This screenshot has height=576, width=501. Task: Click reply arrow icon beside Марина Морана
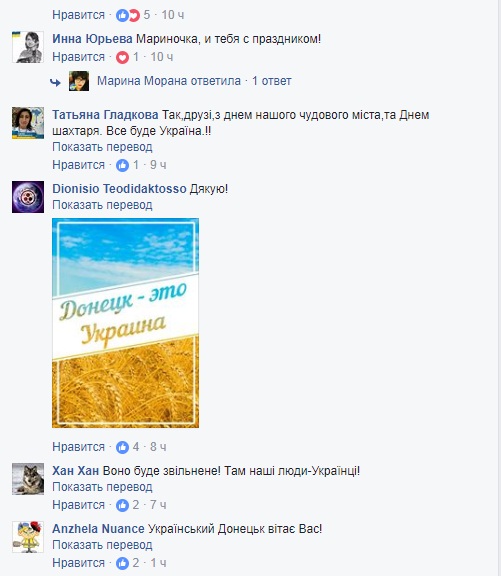[x=55, y=83]
